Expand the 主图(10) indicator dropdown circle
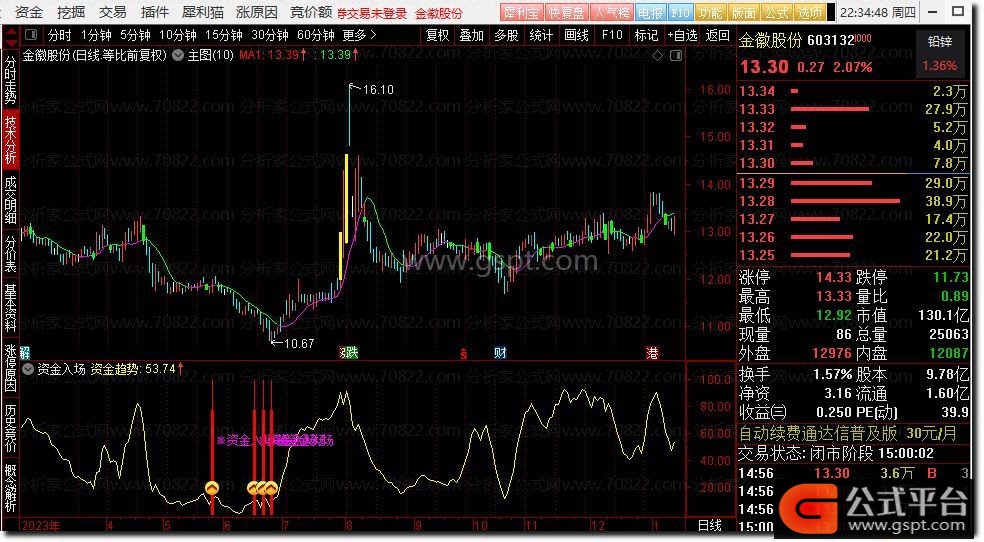This screenshot has width=984, height=542. (x=178, y=55)
